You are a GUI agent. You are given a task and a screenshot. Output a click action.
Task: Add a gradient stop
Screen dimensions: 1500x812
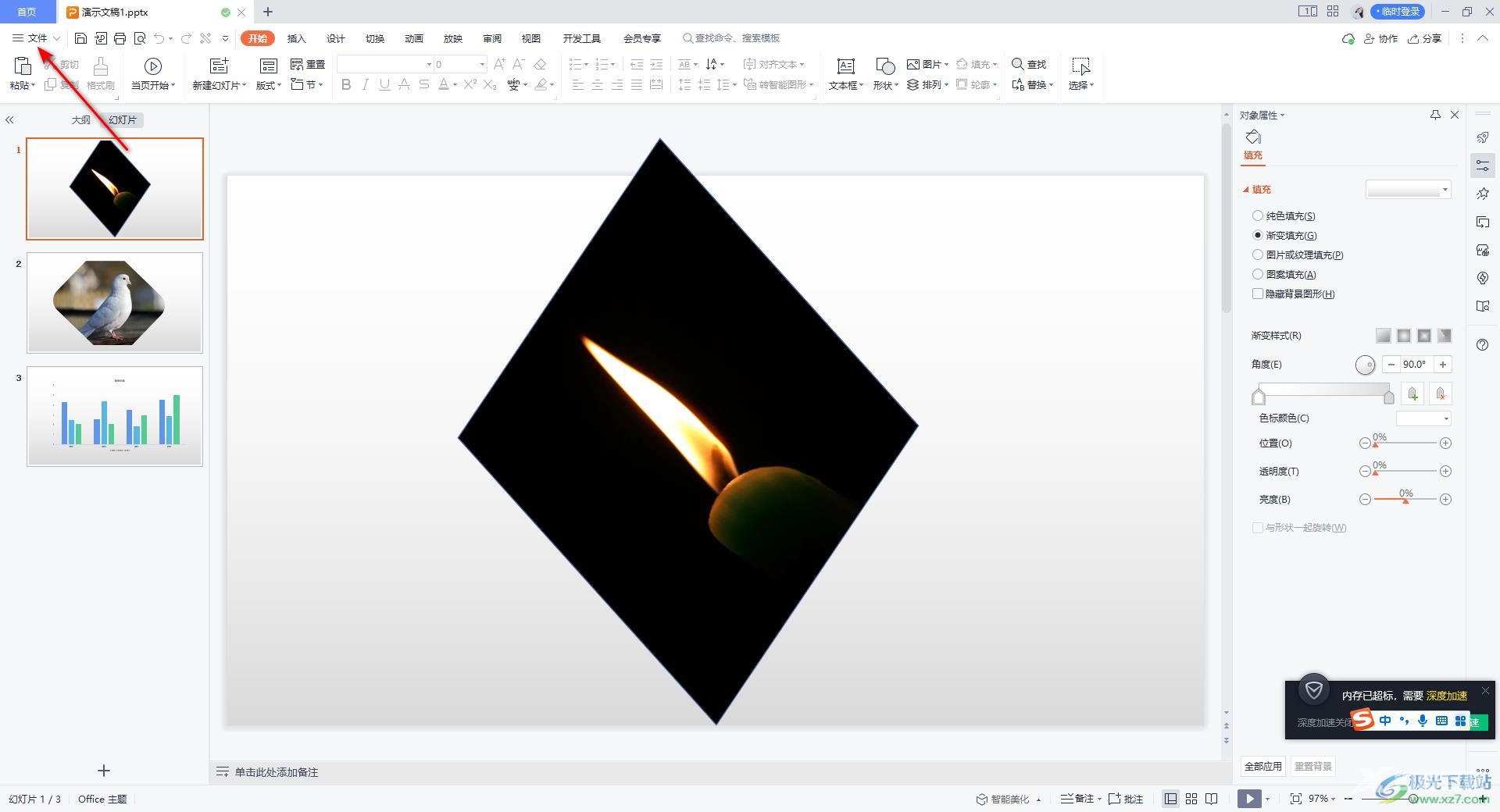click(x=1412, y=394)
